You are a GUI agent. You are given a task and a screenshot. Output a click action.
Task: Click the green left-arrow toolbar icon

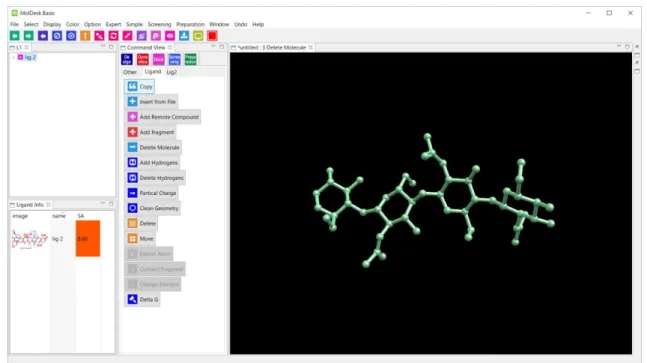pyautogui.click(x=15, y=36)
